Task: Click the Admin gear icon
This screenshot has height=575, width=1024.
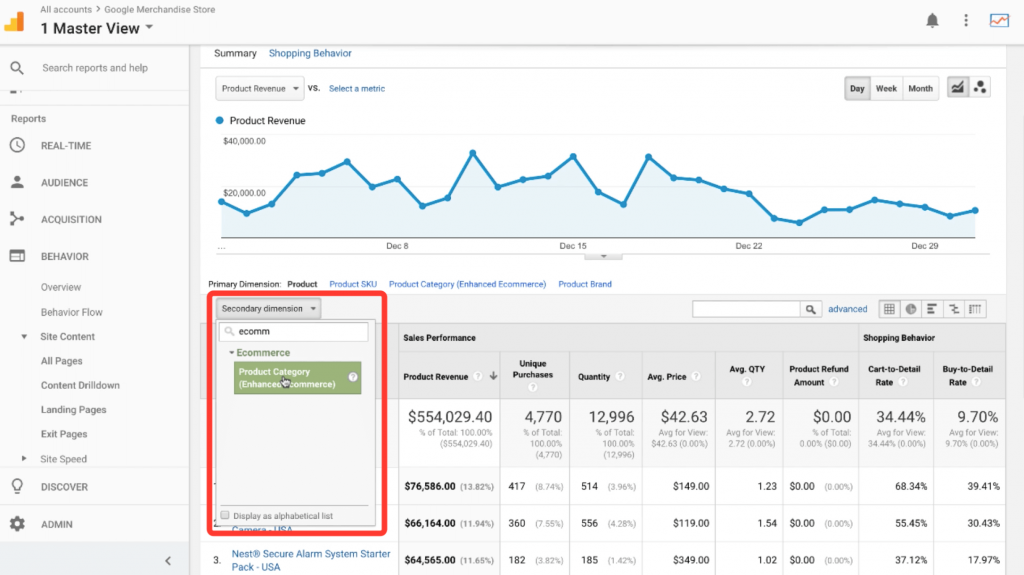Action: (x=18, y=524)
